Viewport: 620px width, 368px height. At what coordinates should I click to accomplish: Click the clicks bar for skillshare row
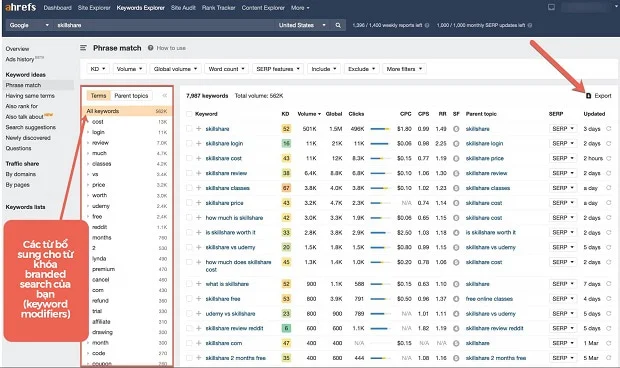[x=380, y=129]
